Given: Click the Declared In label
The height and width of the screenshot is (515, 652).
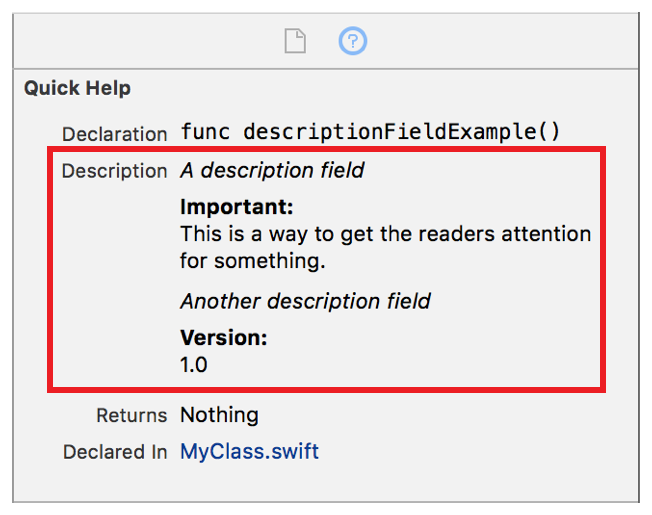Looking at the screenshot, I should click(115, 452).
